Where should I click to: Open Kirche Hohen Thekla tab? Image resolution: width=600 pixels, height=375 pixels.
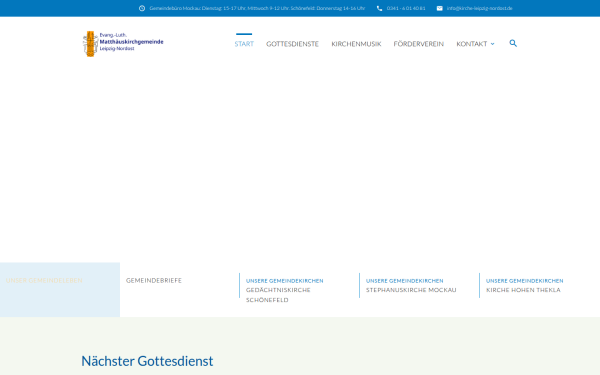pyautogui.click(x=540, y=289)
